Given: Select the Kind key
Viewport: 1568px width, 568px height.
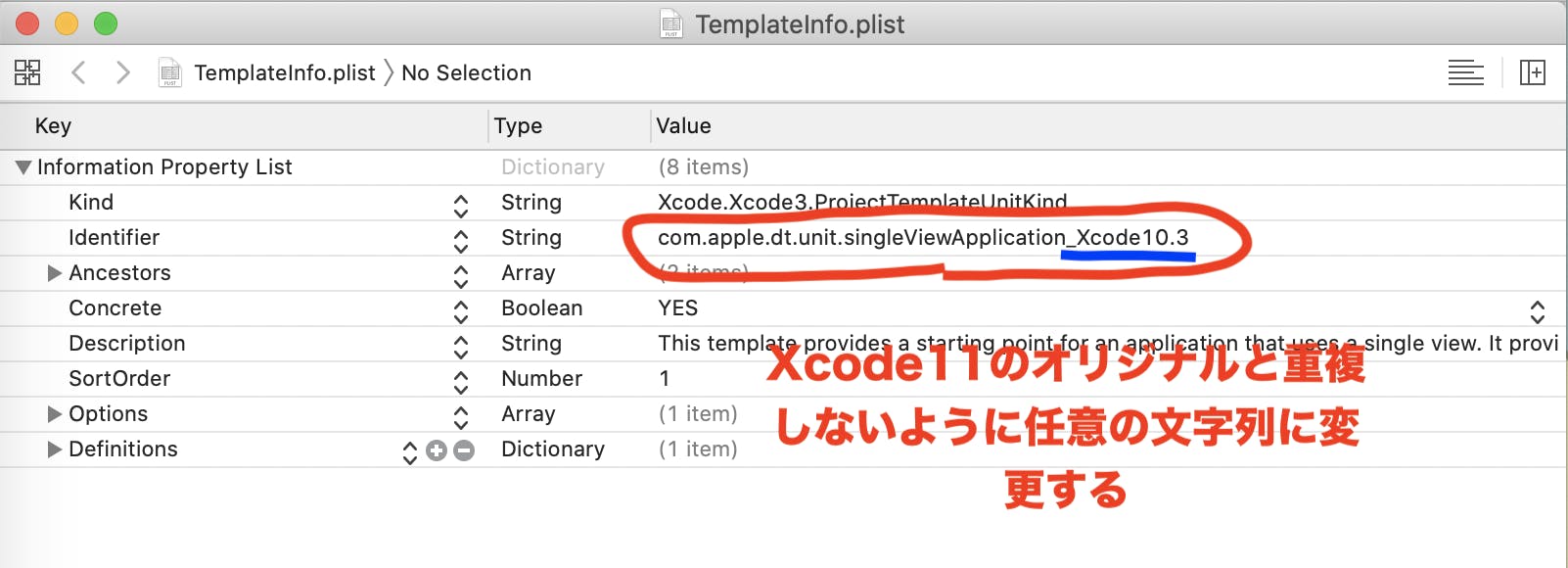Looking at the screenshot, I should click(x=91, y=203).
